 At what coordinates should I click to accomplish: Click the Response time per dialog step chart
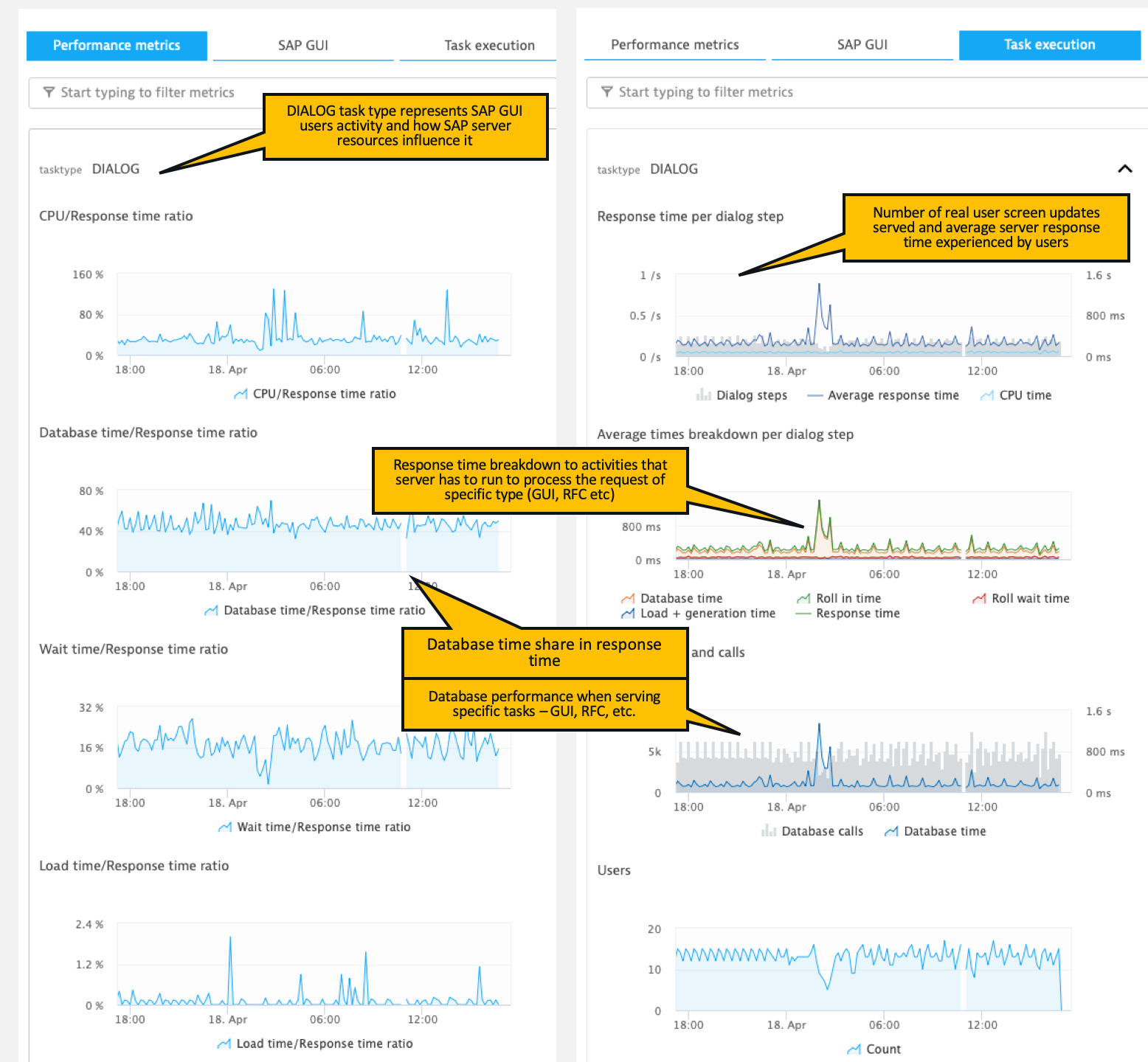click(874, 316)
